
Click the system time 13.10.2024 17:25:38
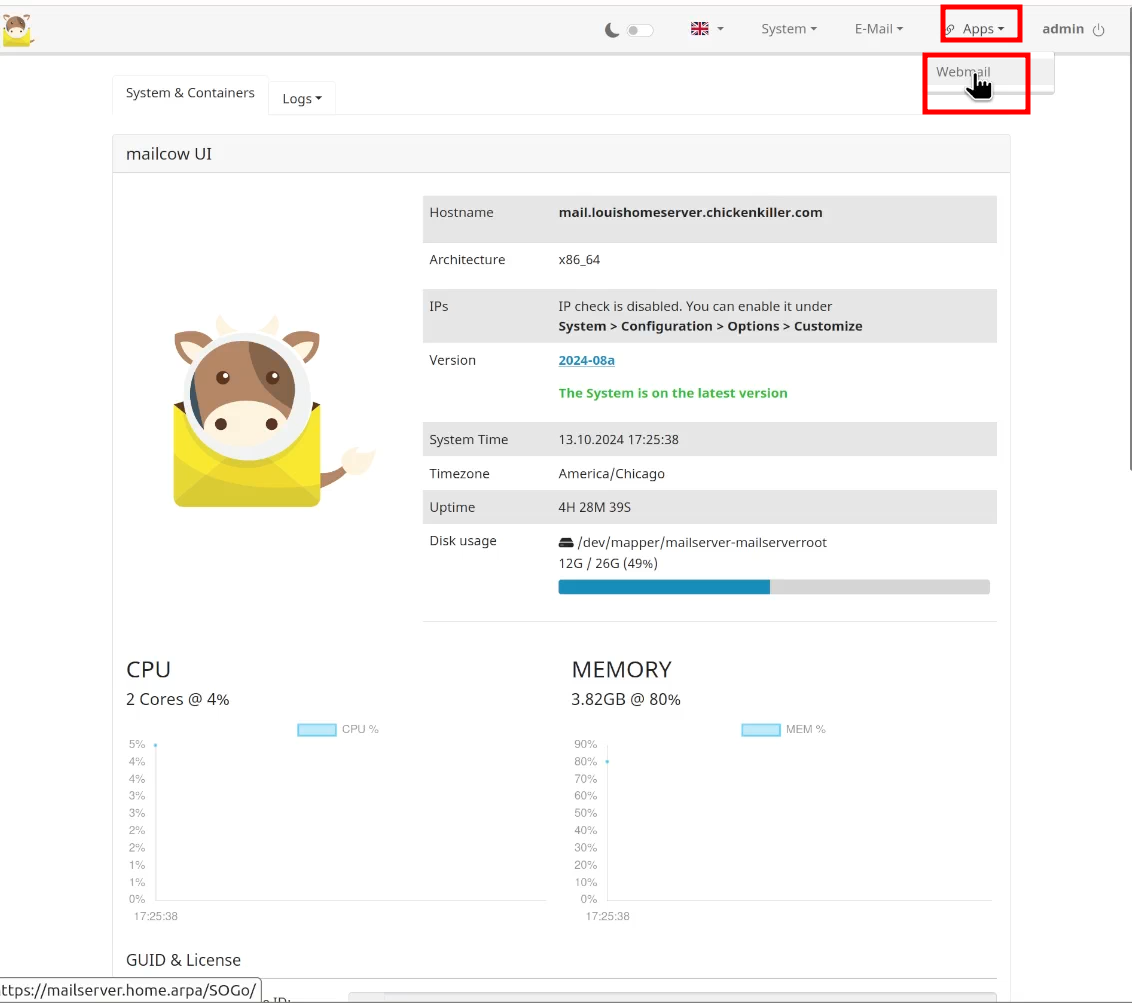(619, 440)
